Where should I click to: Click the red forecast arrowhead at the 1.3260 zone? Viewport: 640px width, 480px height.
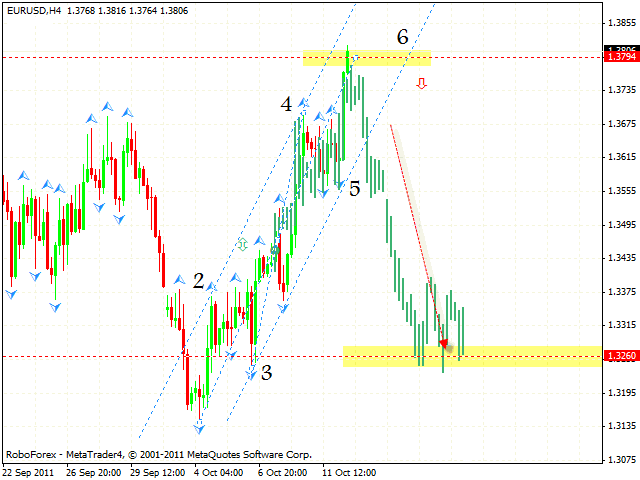pyautogui.click(x=444, y=343)
